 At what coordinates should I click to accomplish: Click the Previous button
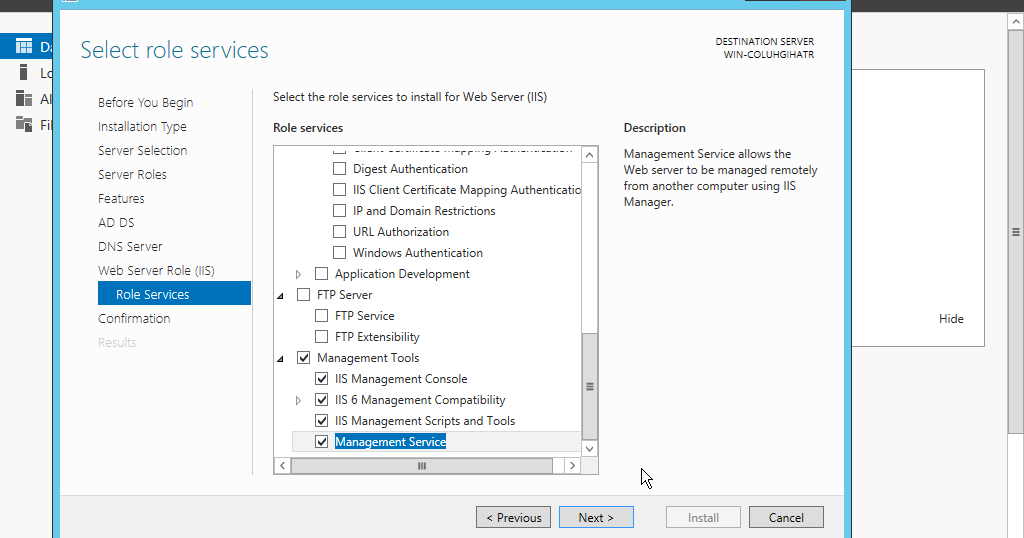(513, 517)
